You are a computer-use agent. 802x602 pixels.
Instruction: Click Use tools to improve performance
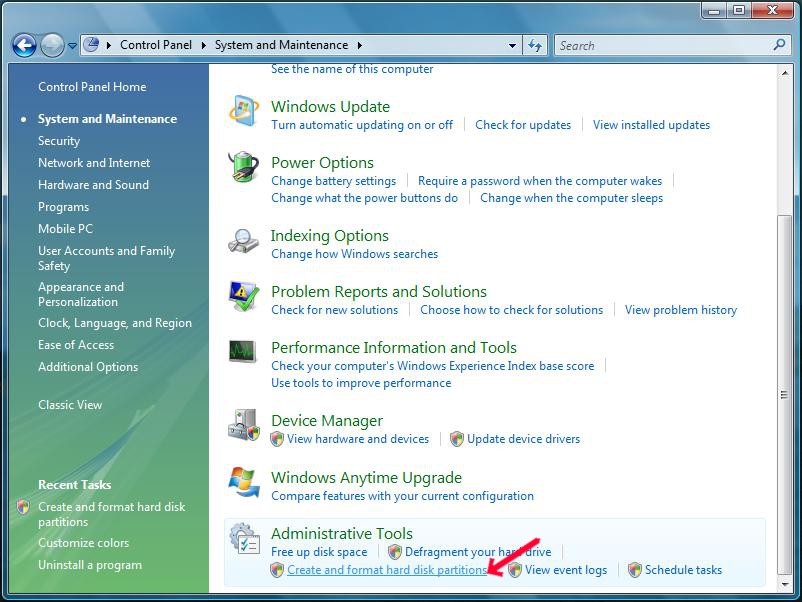[x=361, y=383]
